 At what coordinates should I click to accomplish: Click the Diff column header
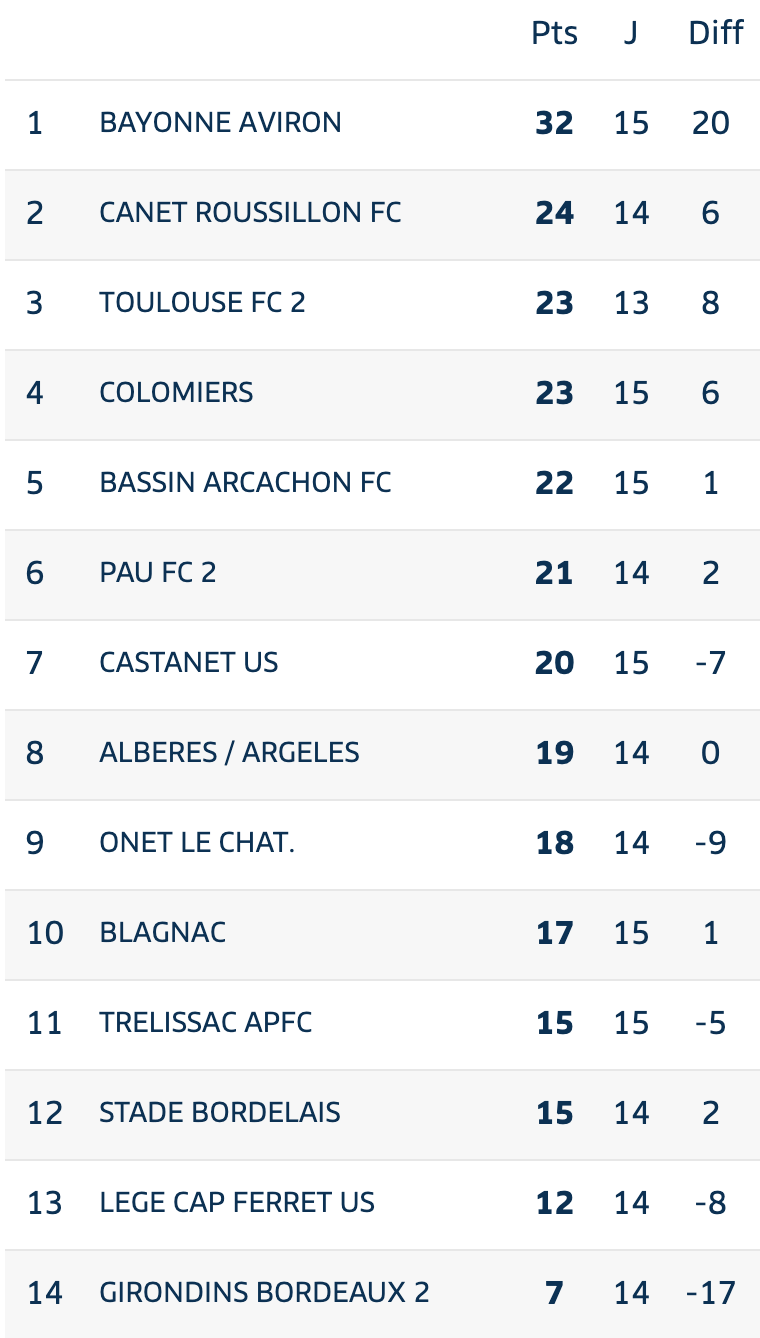click(x=716, y=33)
